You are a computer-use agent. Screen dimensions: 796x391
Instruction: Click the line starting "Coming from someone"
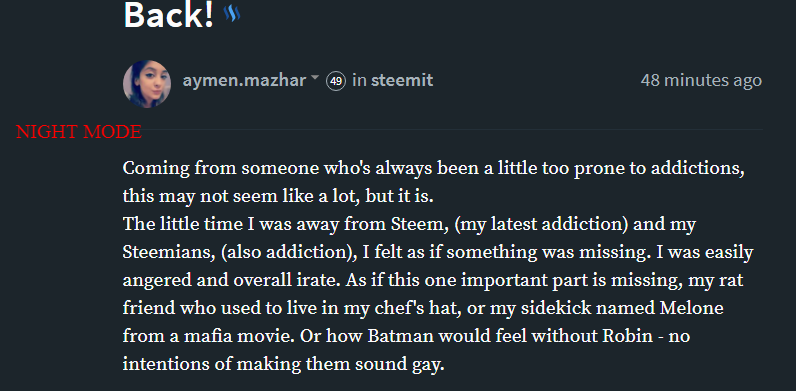[434, 169]
